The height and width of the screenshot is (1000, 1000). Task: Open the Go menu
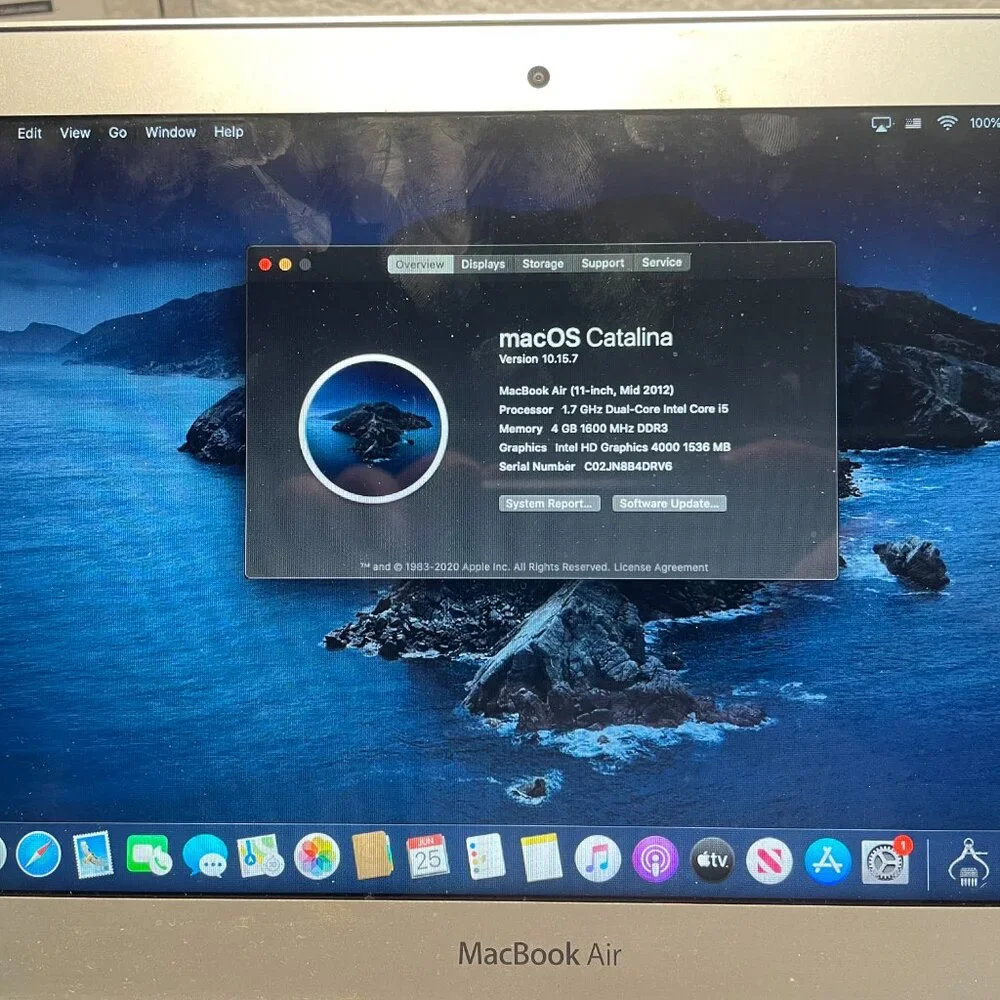117,133
